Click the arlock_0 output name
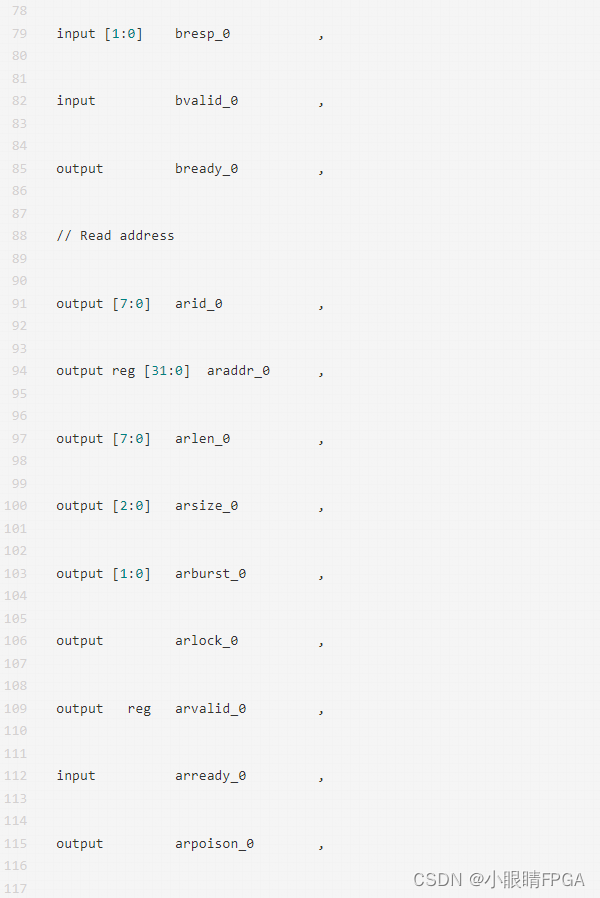 click(206, 640)
